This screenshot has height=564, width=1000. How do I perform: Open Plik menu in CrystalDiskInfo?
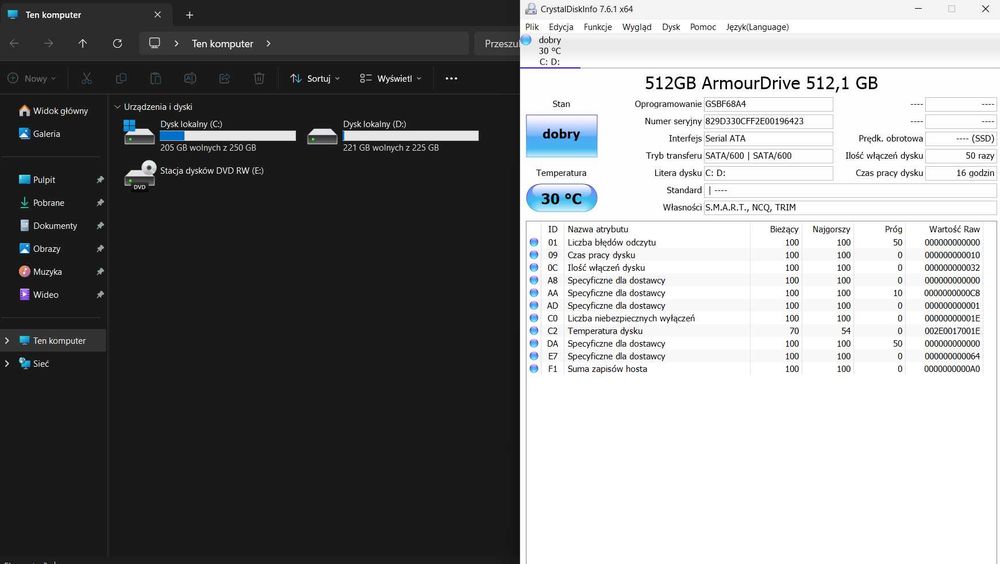pos(532,27)
